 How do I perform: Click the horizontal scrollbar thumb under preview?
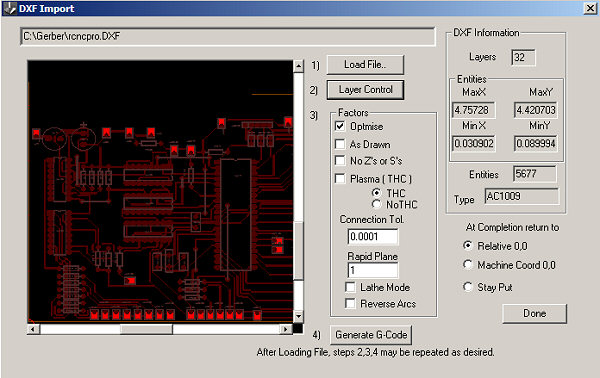[147, 329]
